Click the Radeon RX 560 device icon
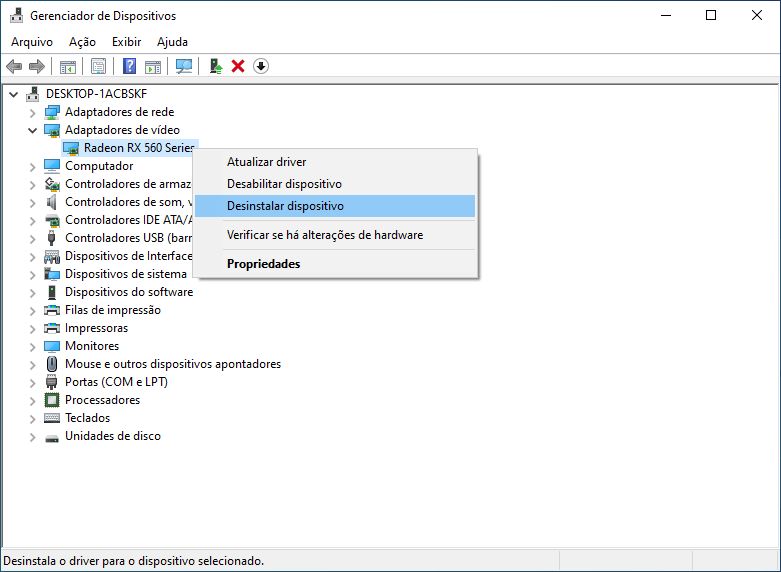This screenshot has width=781, height=572. point(71,148)
